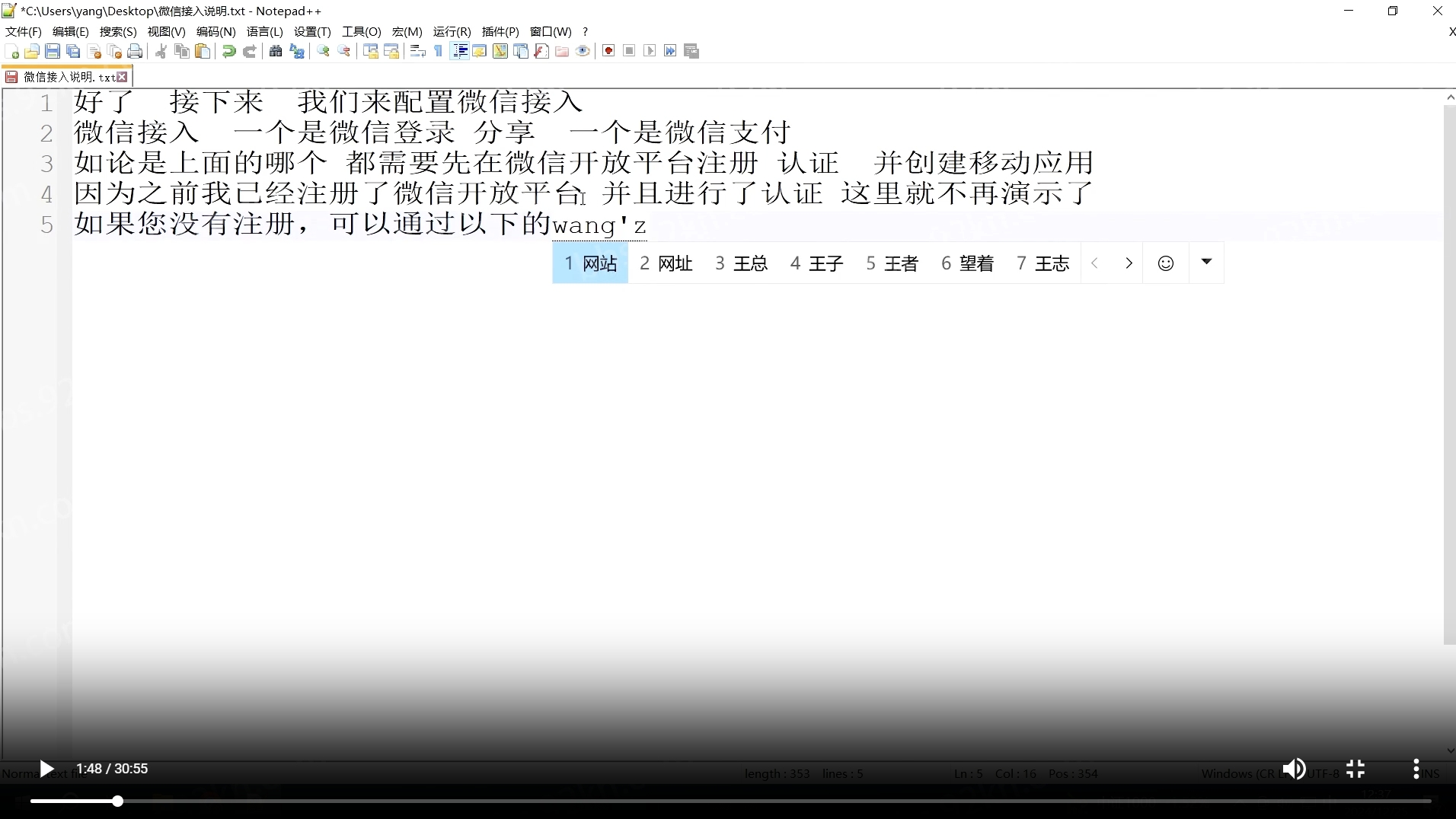The width and height of the screenshot is (1456, 819).
Task: Open the 编辑(E) menu
Action: (x=71, y=31)
